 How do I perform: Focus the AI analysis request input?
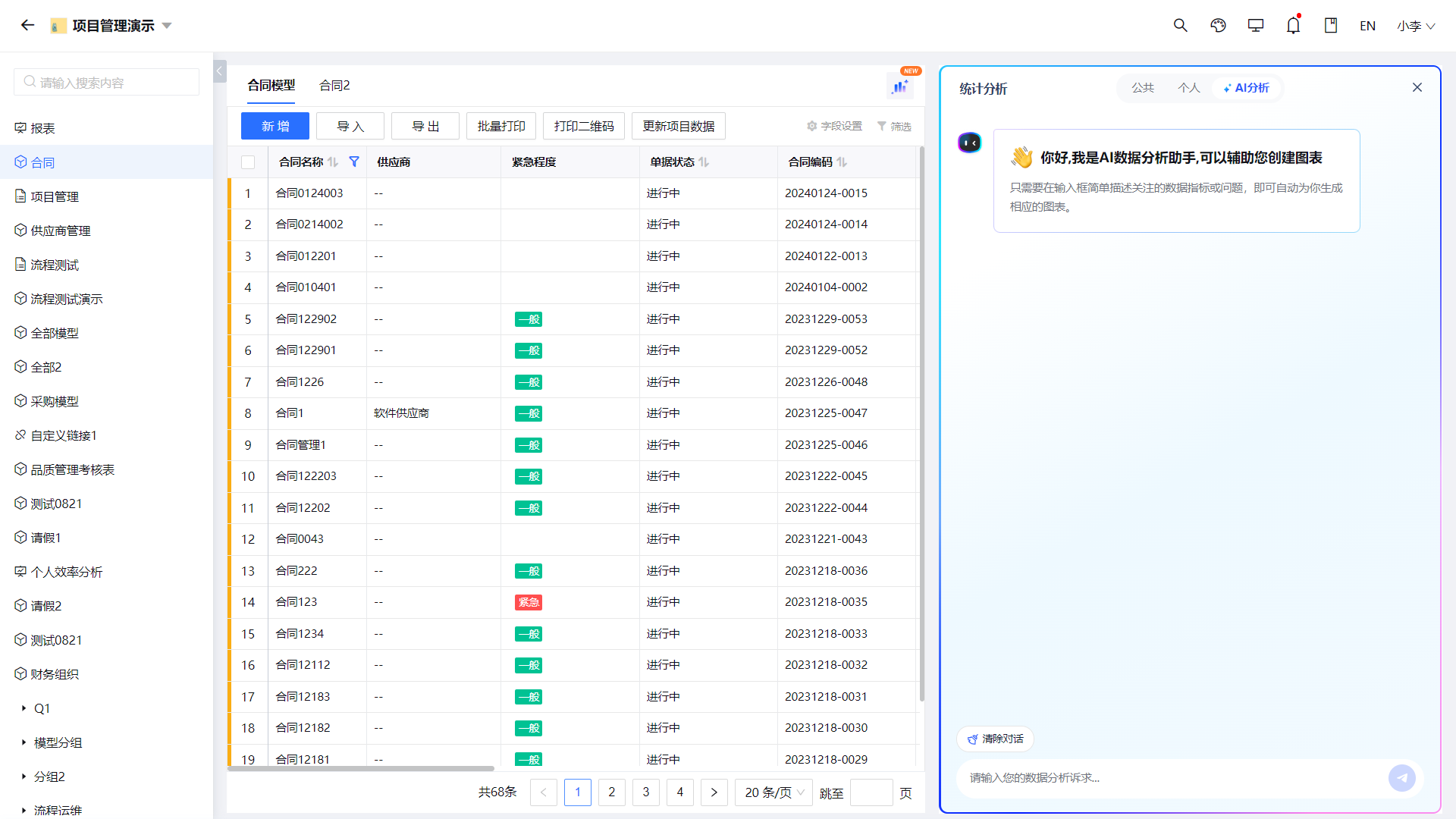point(1172,777)
